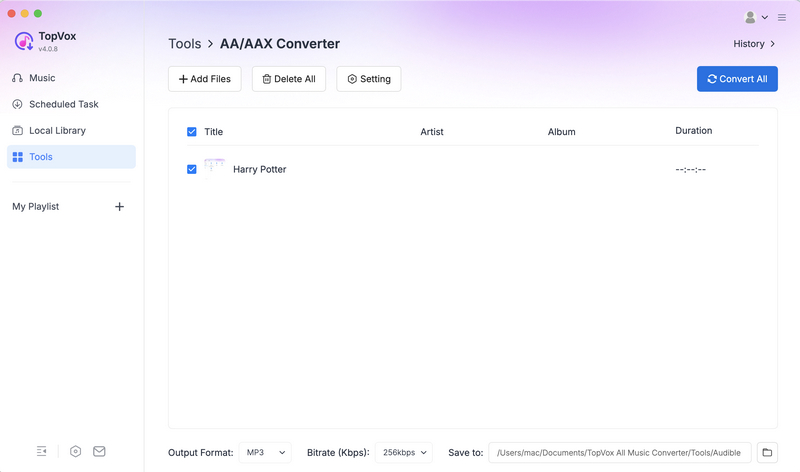
Task: Click the My Playlist label
Action: coord(36,207)
